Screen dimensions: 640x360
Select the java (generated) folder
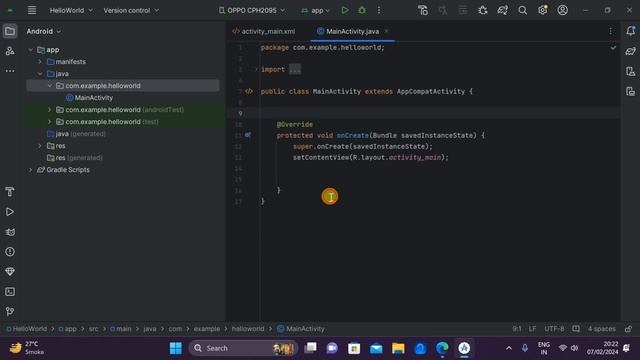coord(76,133)
